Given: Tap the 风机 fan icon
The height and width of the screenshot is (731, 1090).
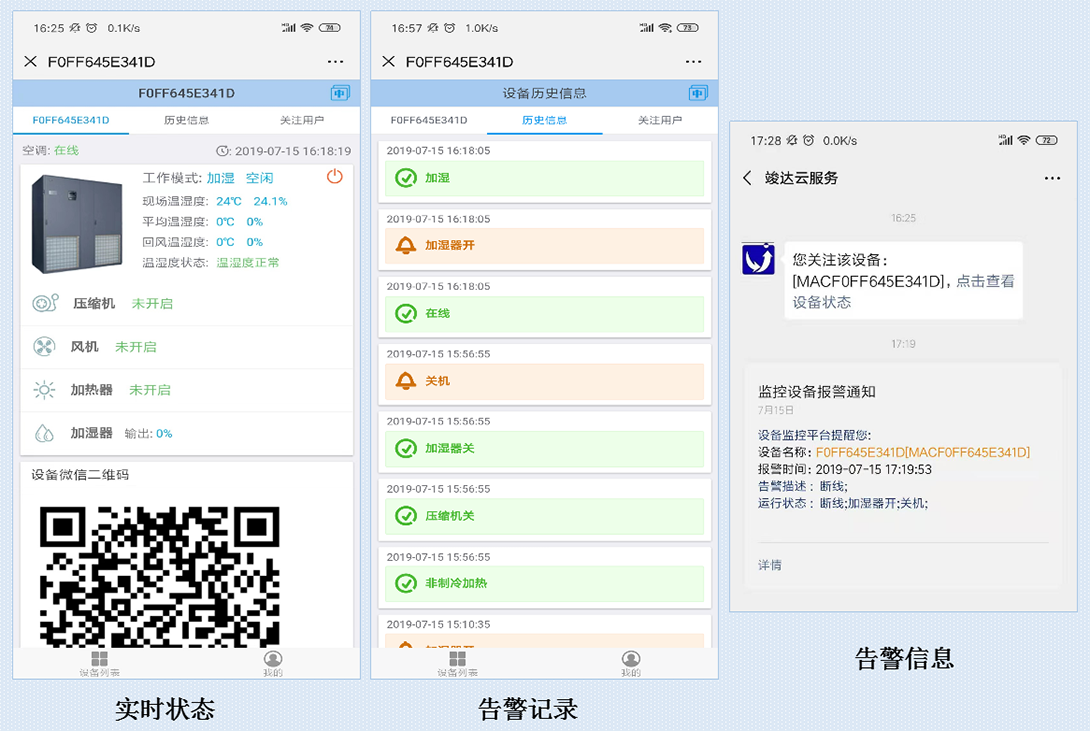Looking at the screenshot, I should point(42,347).
